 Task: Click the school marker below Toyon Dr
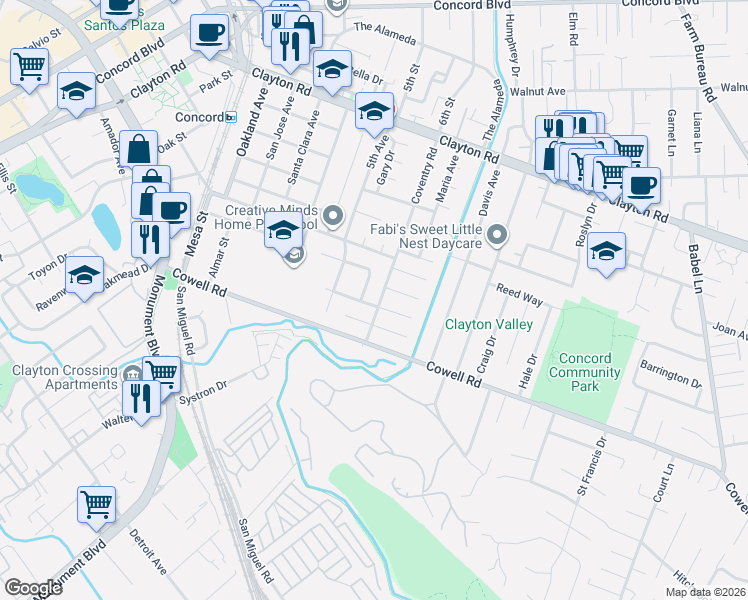[84, 276]
